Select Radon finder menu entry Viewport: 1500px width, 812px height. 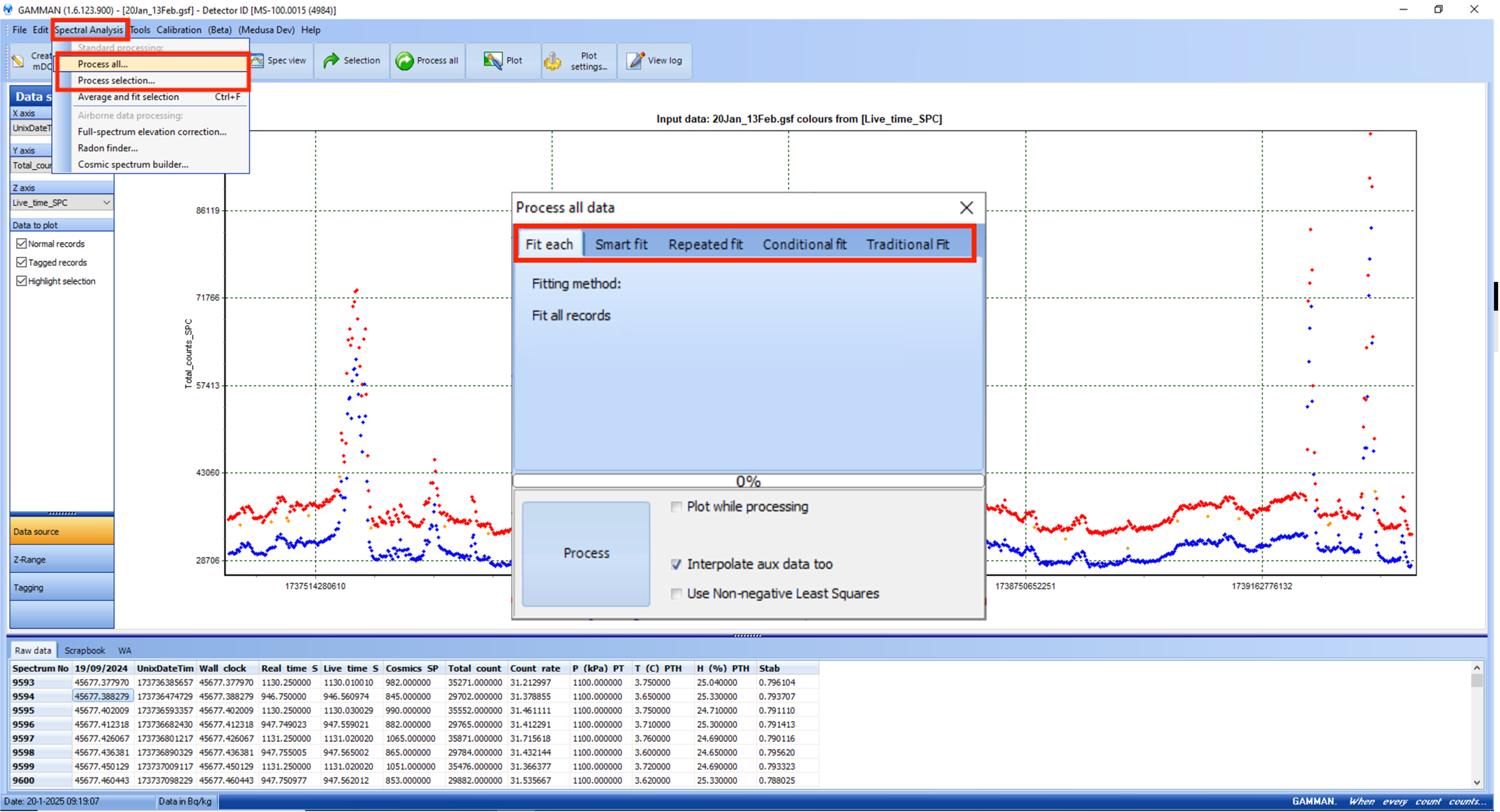tap(108, 148)
